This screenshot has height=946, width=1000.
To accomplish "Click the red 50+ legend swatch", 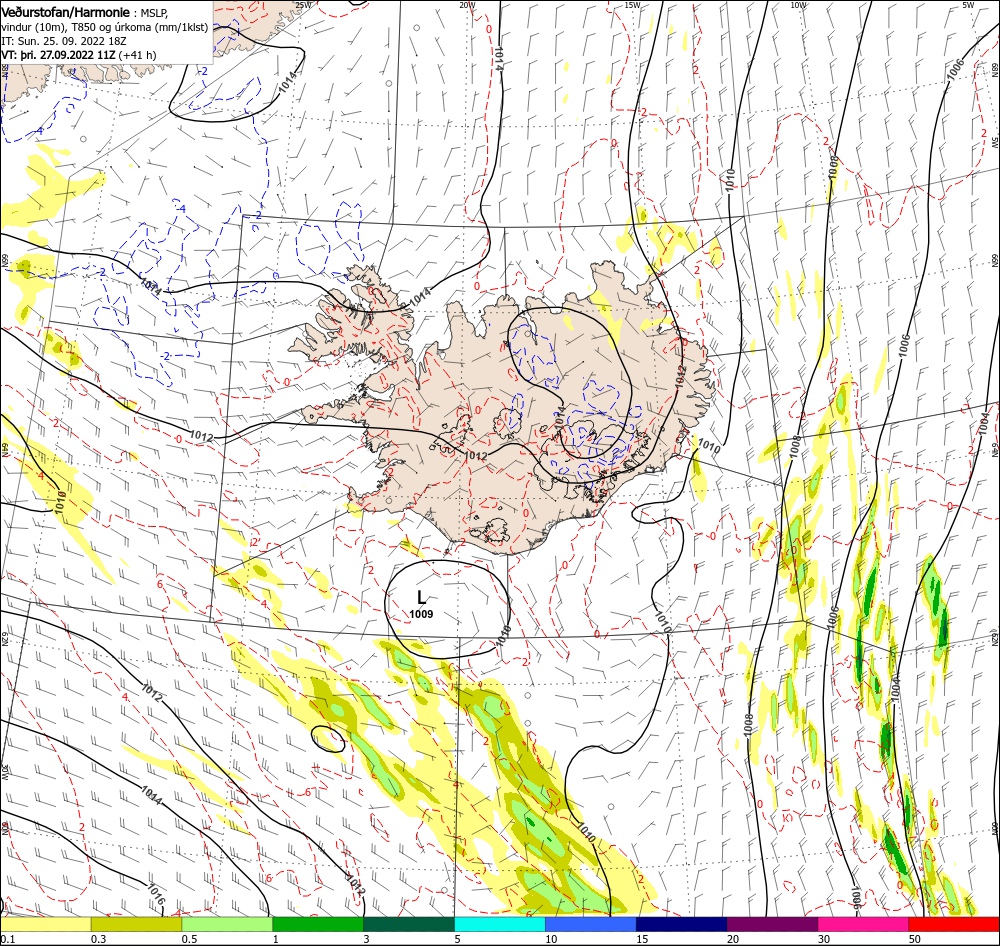I will click(x=954, y=924).
